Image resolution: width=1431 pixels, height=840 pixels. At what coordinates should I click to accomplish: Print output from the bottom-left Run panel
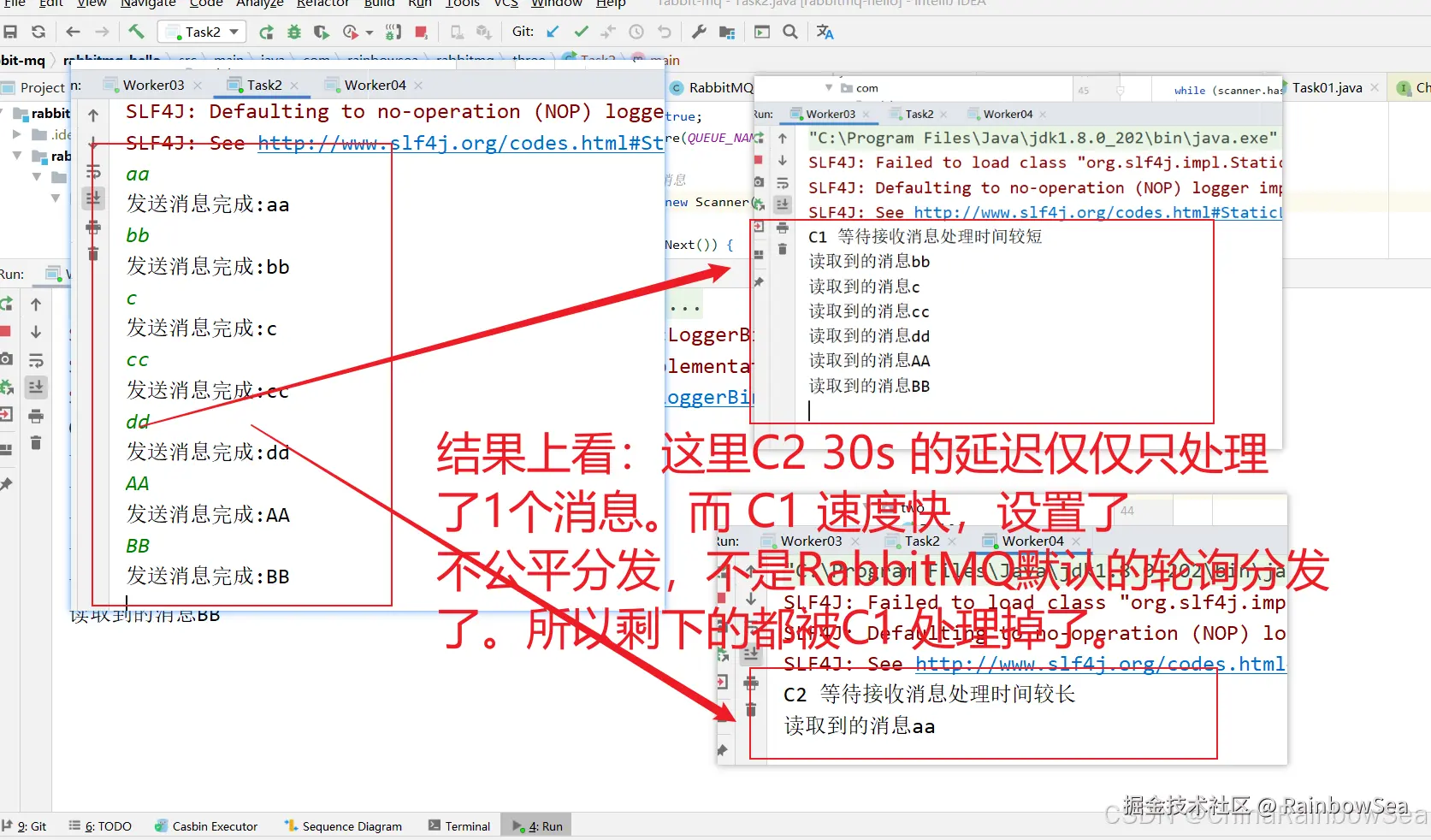point(36,417)
